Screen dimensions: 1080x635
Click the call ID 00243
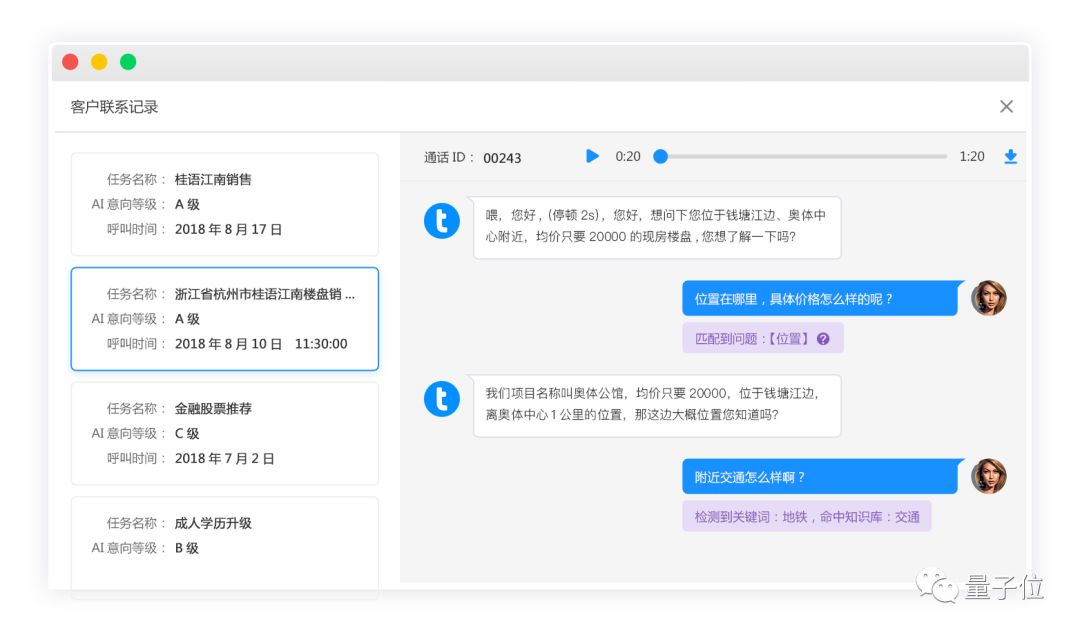tap(502, 158)
